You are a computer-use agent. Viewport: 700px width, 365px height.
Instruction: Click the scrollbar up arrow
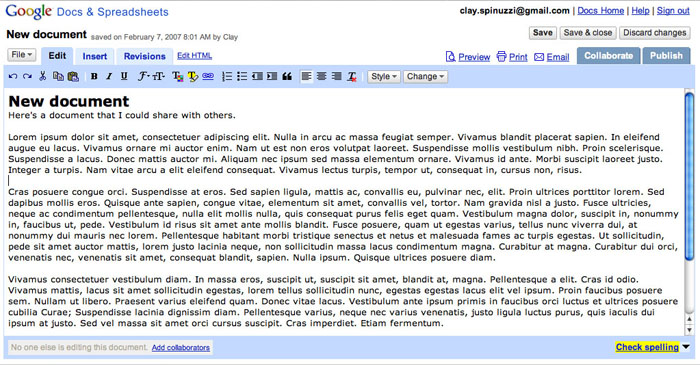point(689,319)
